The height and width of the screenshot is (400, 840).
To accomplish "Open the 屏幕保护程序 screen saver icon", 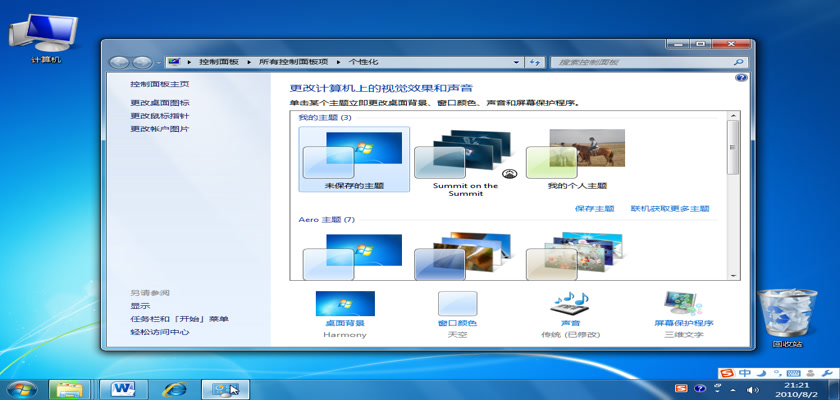I will pos(684,304).
